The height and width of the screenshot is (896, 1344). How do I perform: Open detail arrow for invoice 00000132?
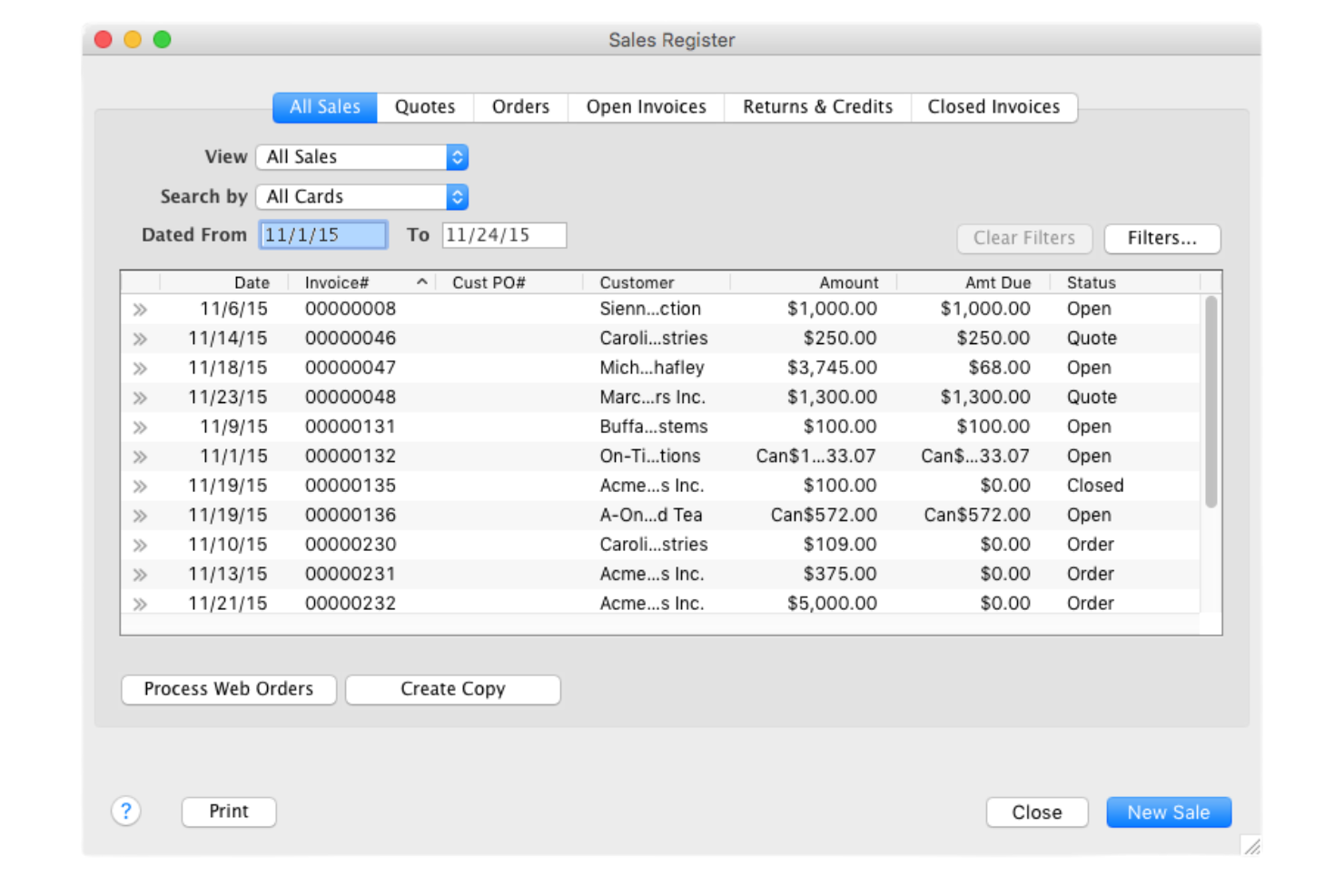[140, 457]
